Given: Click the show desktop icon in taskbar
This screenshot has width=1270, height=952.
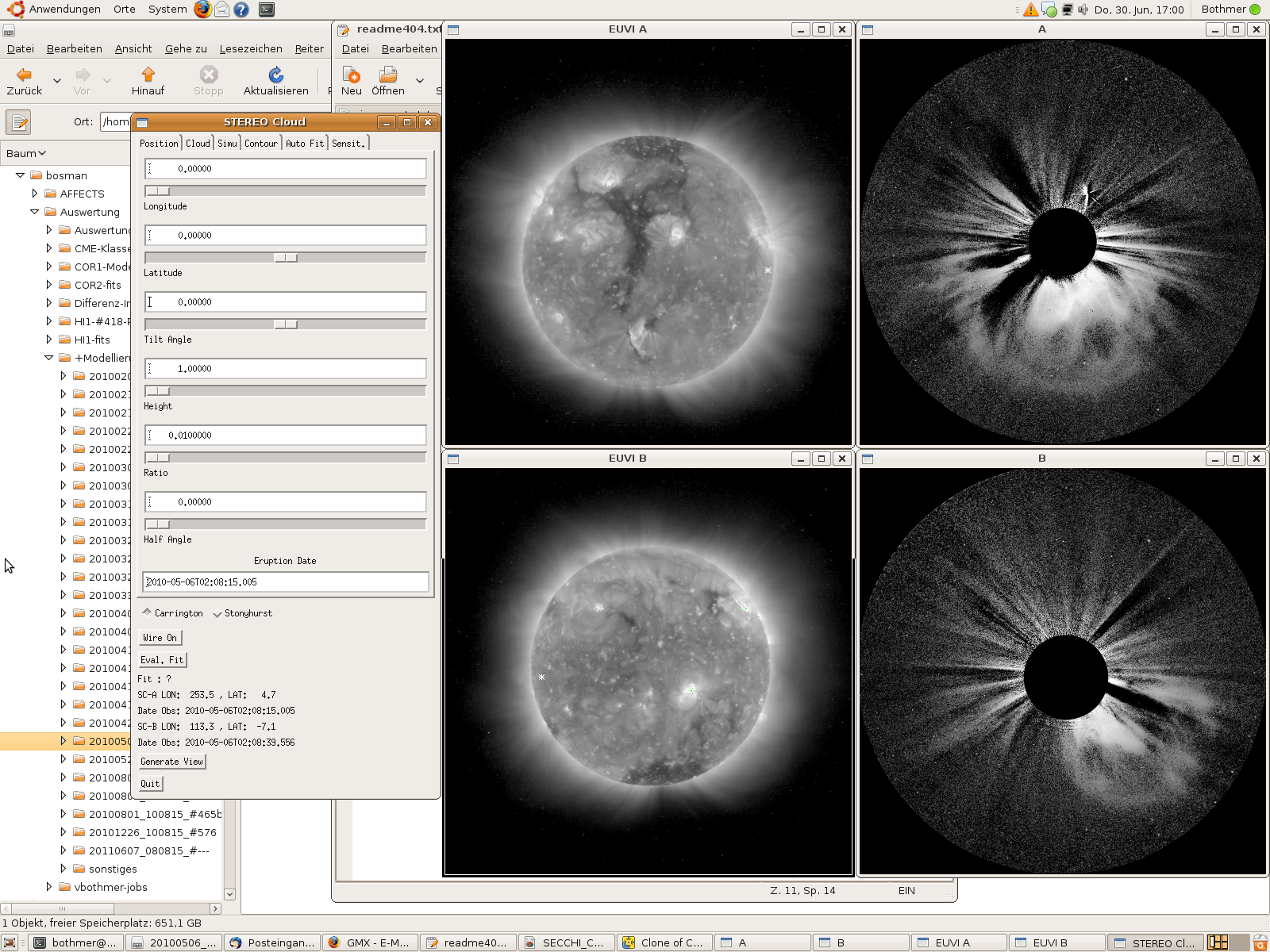Looking at the screenshot, I should pyautogui.click(x=10, y=942).
